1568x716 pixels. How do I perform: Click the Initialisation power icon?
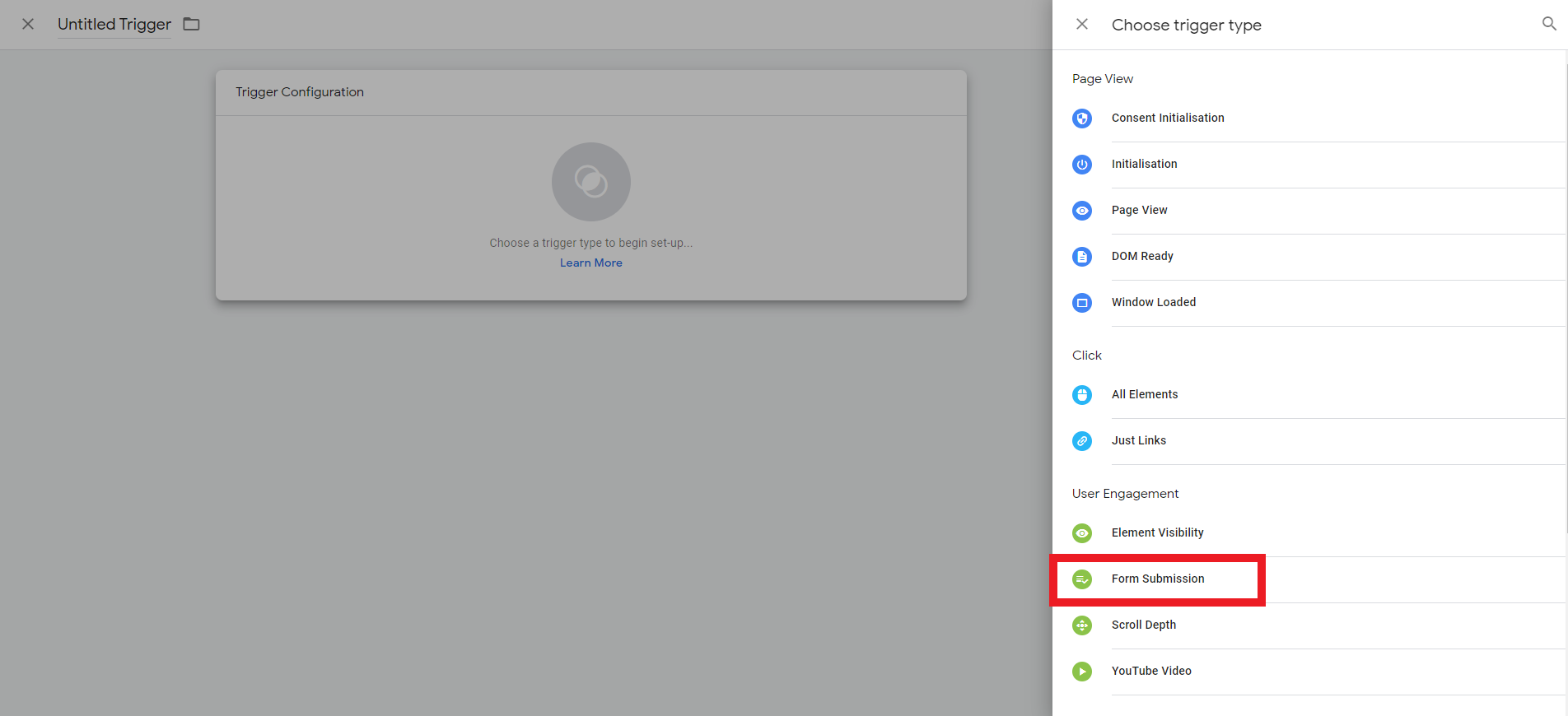click(1082, 165)
